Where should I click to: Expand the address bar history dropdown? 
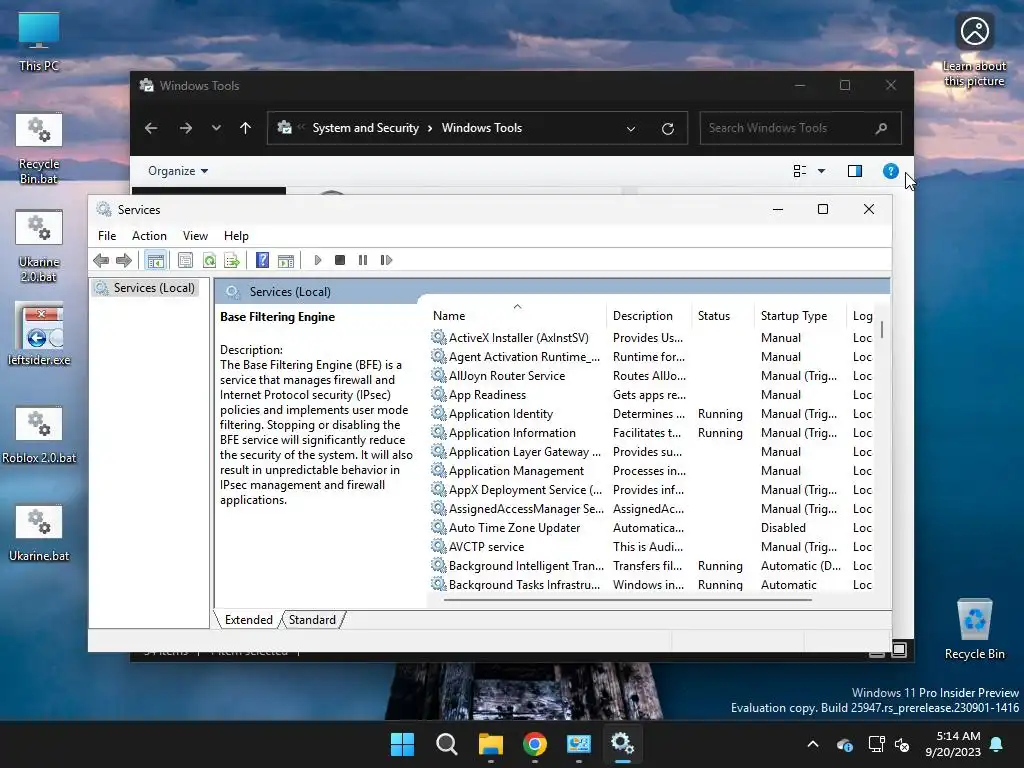click(x=631, y=129)
